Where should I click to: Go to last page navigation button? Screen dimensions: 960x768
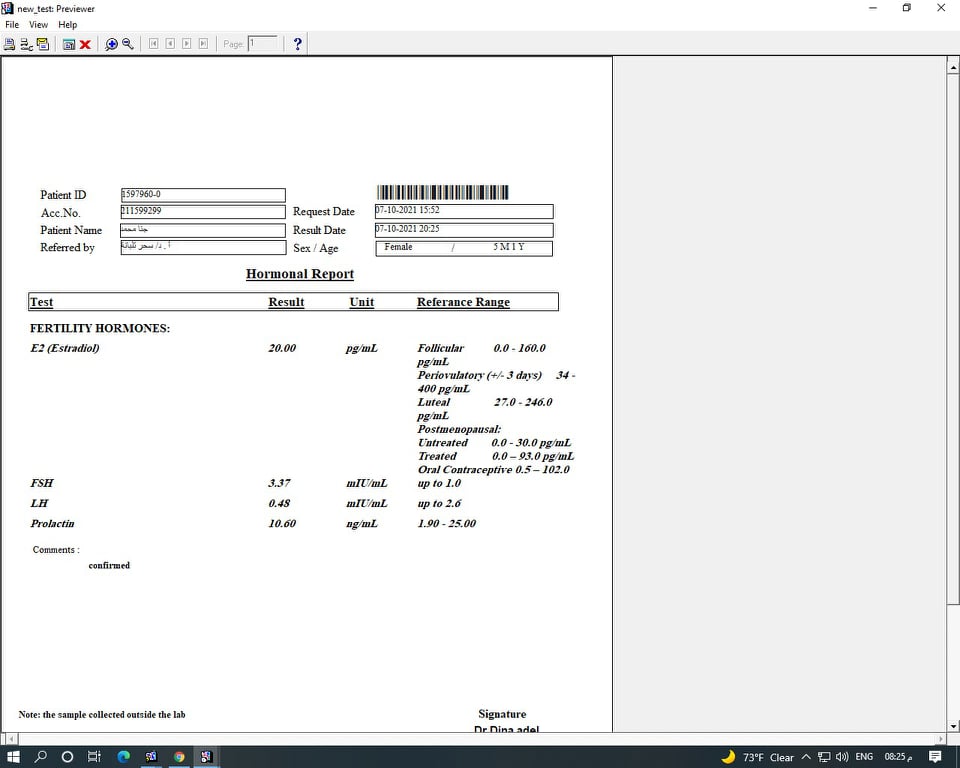tap(203, 44)
